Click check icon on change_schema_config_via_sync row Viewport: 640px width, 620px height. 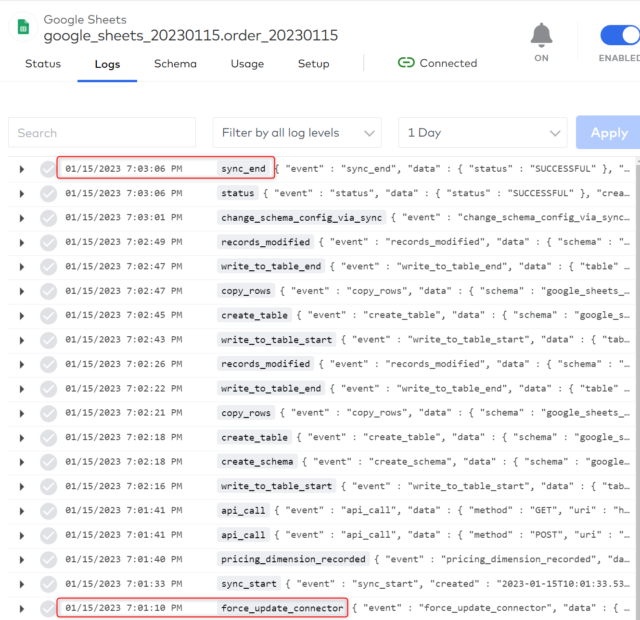click(x=48, y=218)
